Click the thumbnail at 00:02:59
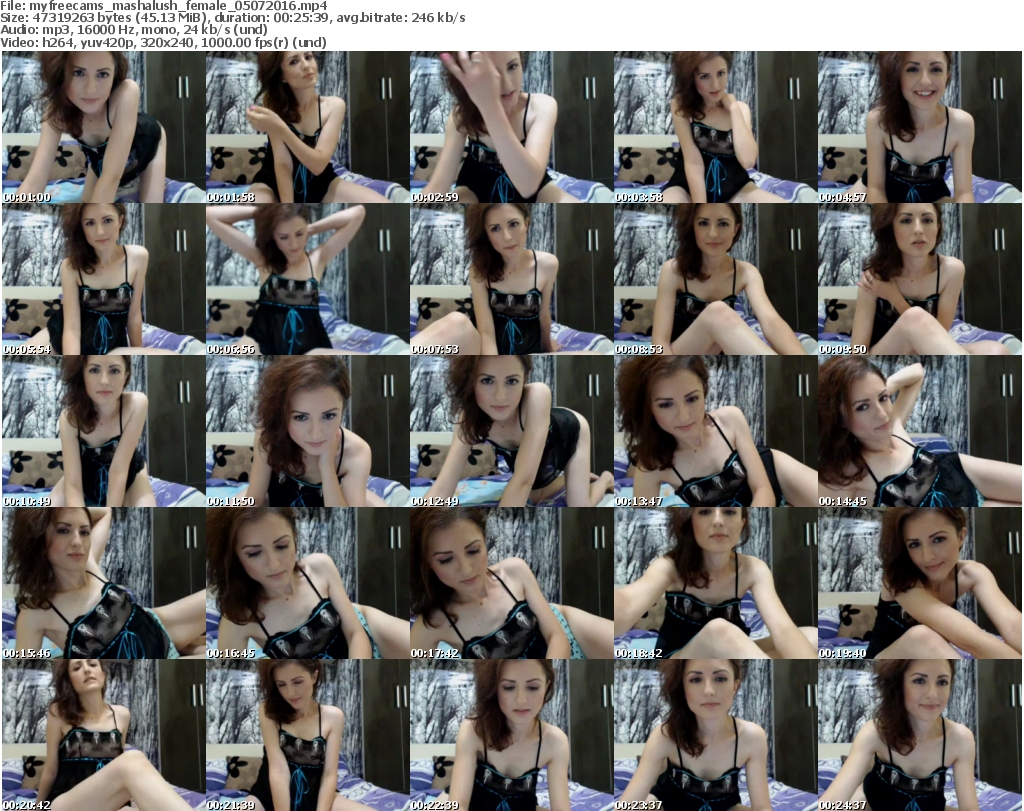The height and width of the screenshot is (811, 1024). tap(511, 127)
